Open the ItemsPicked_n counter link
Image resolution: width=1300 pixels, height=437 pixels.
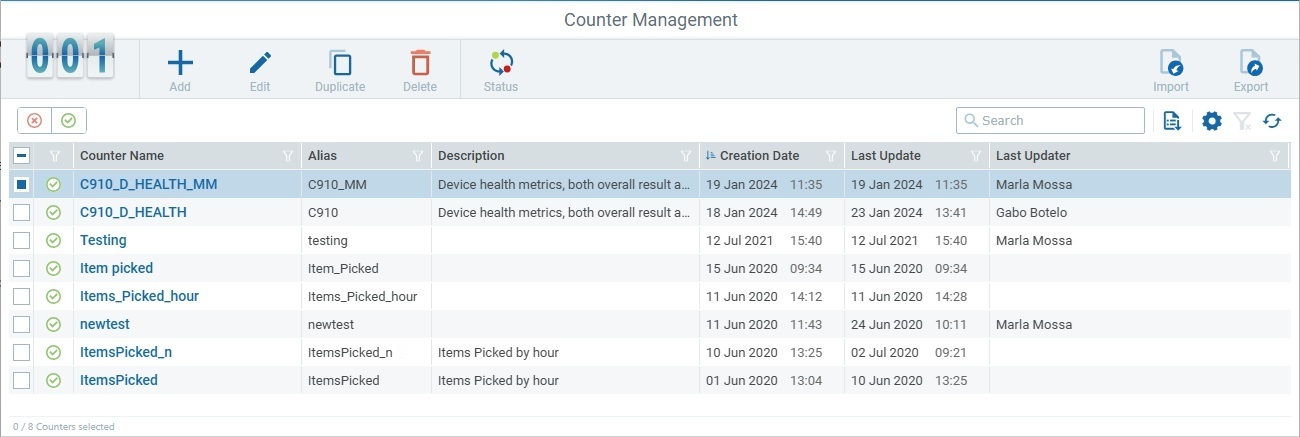126,352
